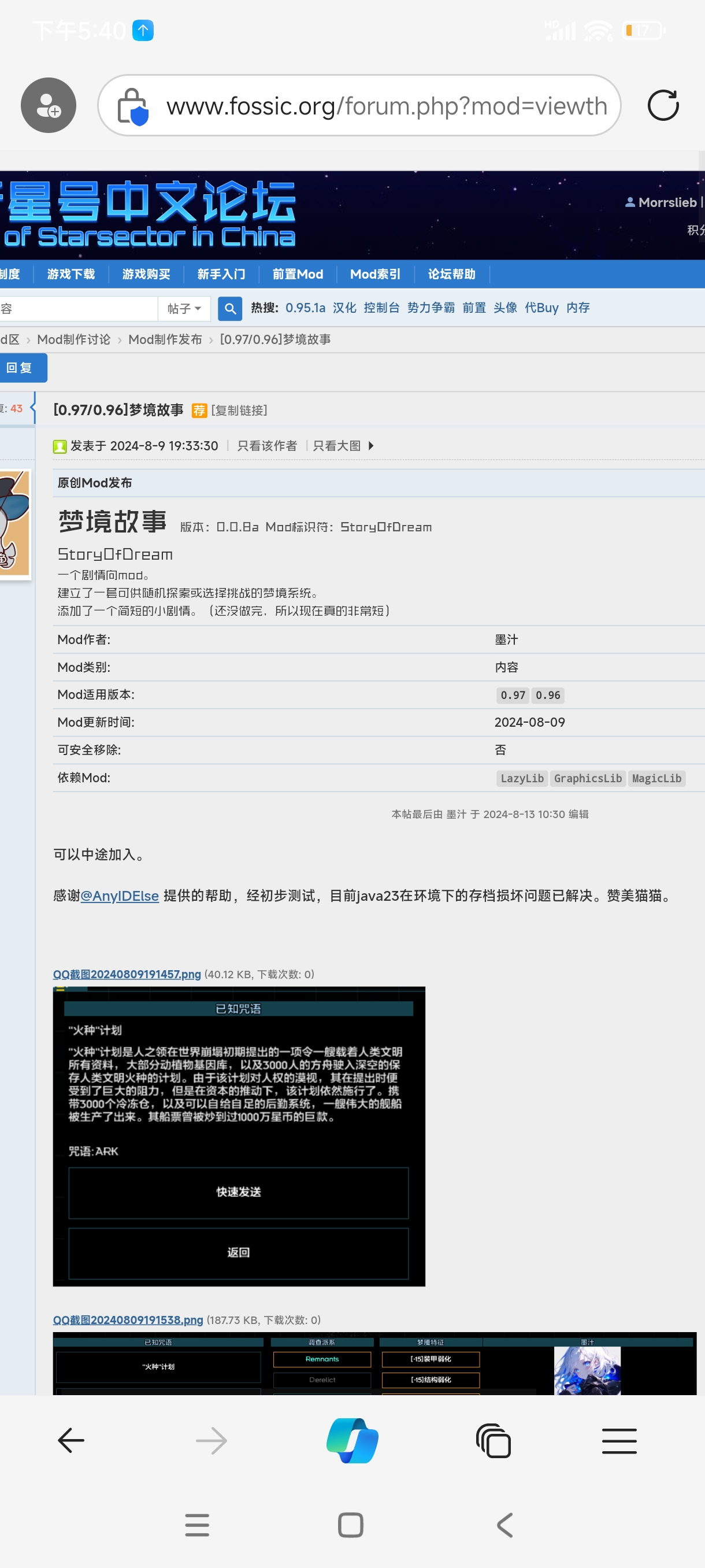Image resolution: width=705 pixels, height=1568 pixels.
Task: Tap hot search term 汉化
Action: [344, 308]
